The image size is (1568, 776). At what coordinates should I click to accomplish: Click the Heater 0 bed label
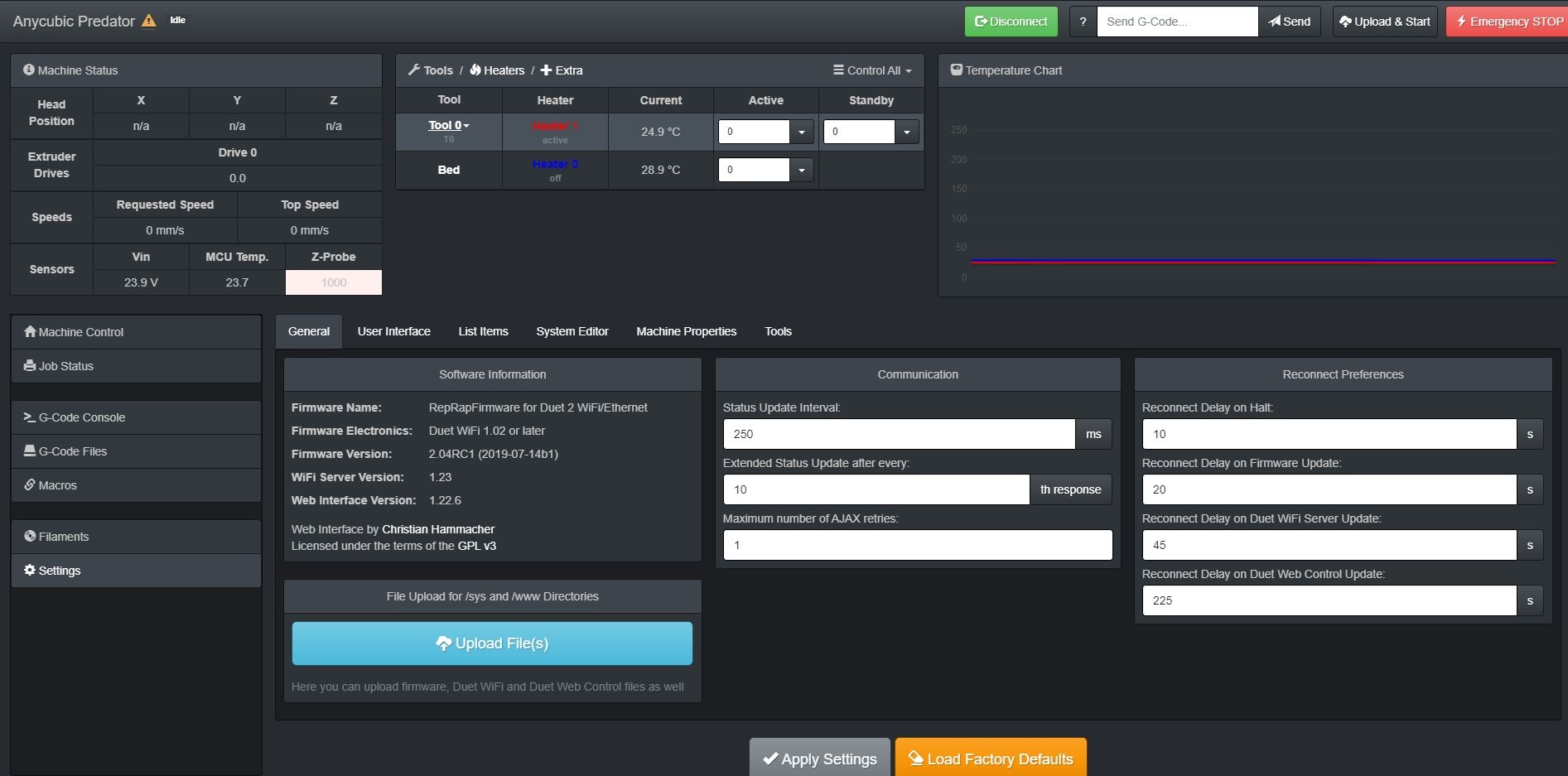point(555,164)
